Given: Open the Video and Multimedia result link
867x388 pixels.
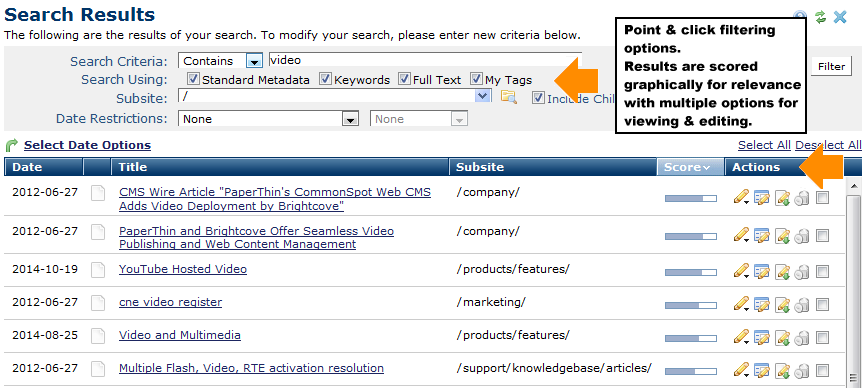Looking at the screenshot, I should coord(180,335).
